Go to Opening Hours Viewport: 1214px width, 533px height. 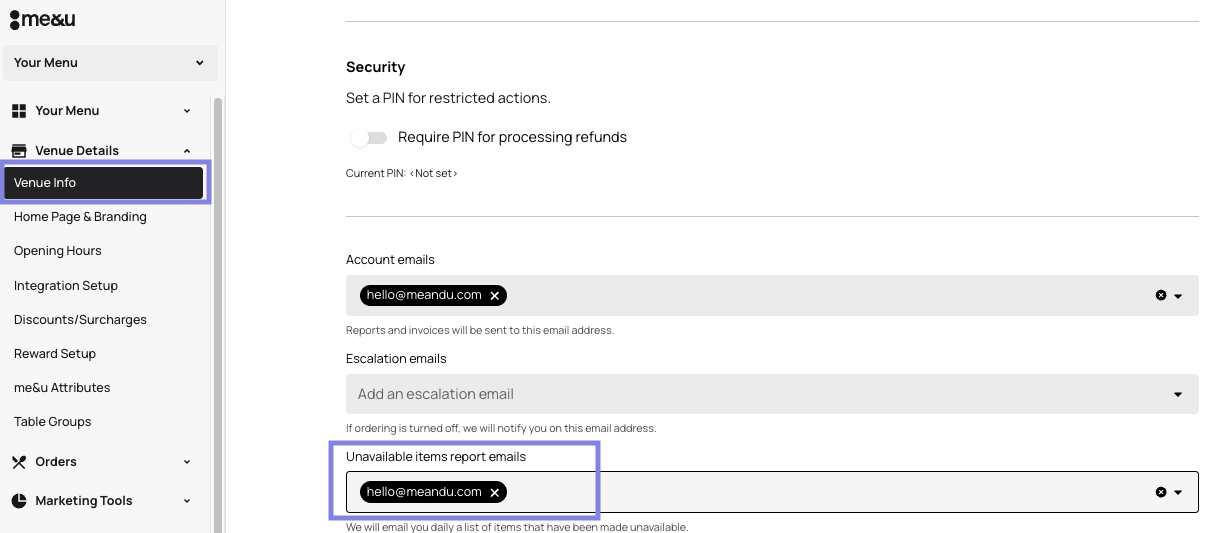click(x=58, y=251)
